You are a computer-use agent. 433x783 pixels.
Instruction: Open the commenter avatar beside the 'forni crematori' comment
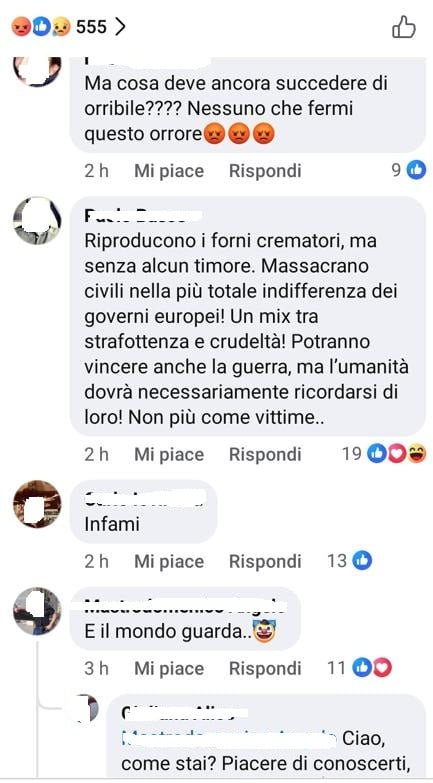[37, 221]
